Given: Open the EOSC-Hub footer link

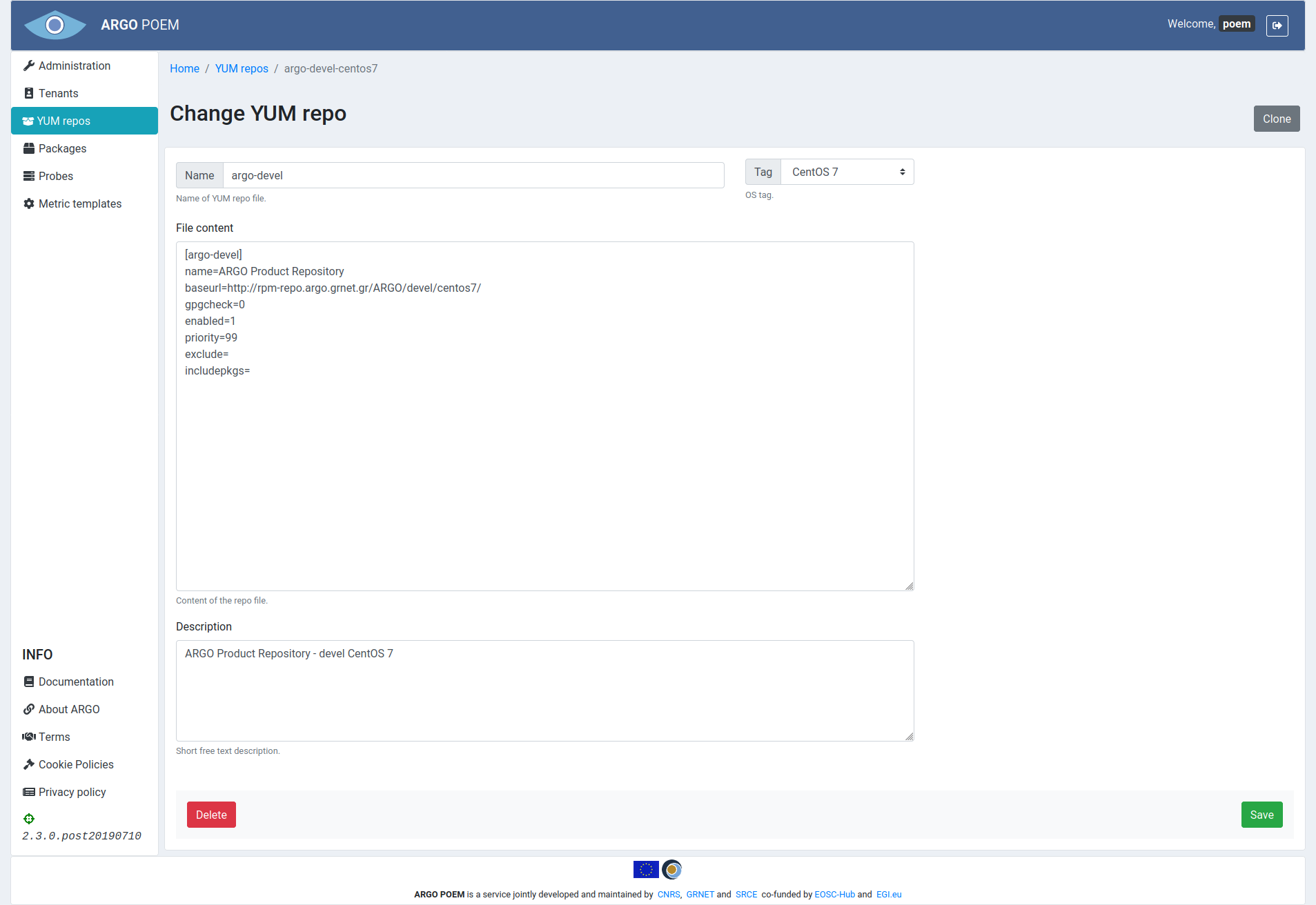Looking at the screenshot, I should [834, 895].
